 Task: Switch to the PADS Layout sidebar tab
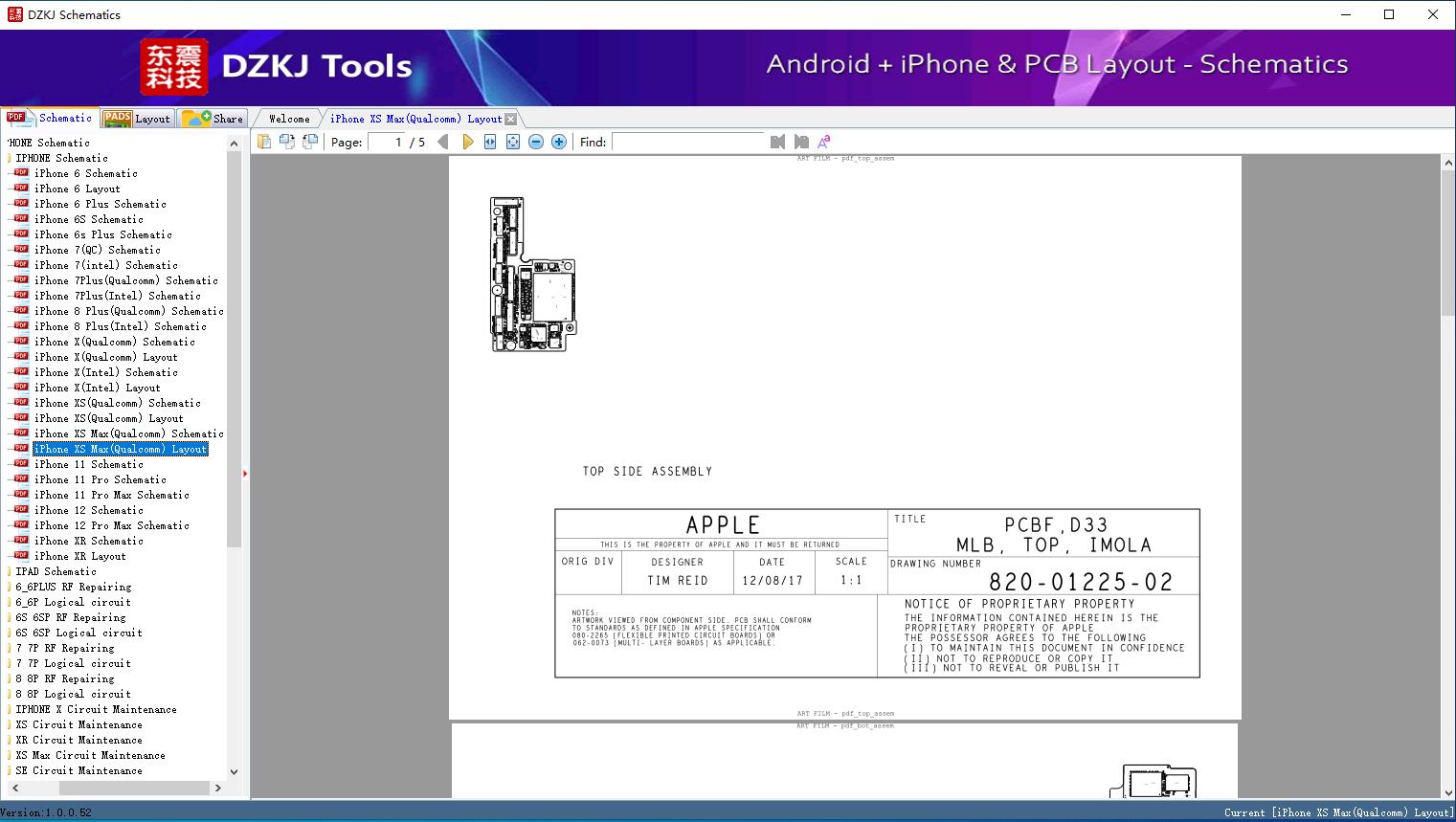137,119
